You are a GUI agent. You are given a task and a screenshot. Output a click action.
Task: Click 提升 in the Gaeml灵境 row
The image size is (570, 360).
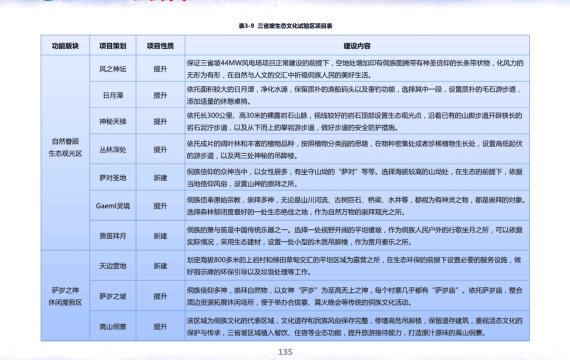[160, 206]
